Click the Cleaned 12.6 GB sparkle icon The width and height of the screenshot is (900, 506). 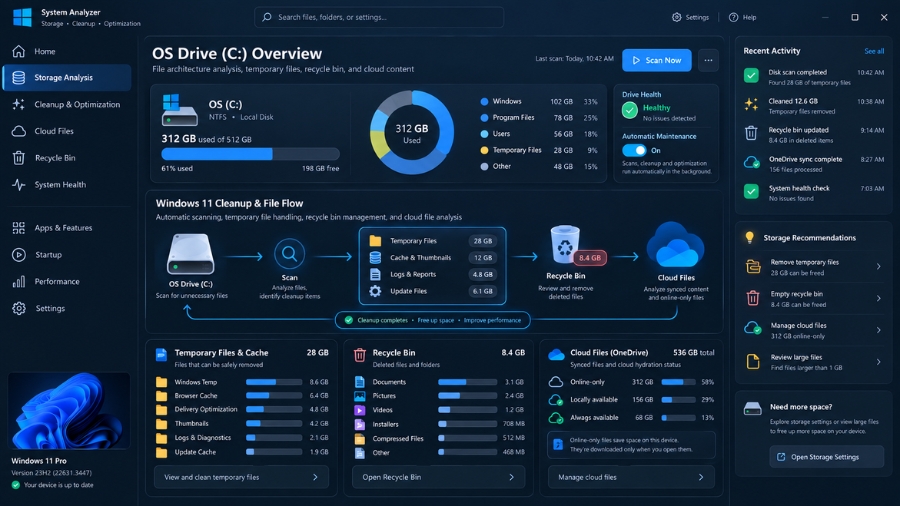(751, 104)
